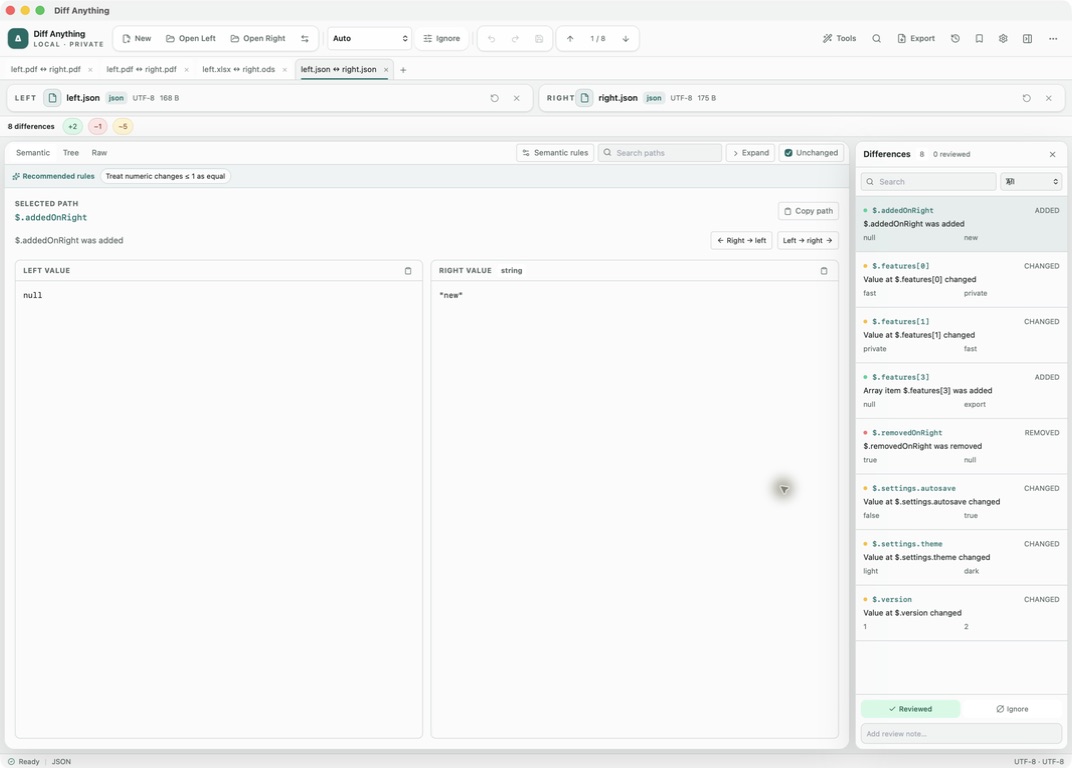Select the $.features[0] difference
This screenshot has width=1072, height=768.
click(x=961, y=280)
